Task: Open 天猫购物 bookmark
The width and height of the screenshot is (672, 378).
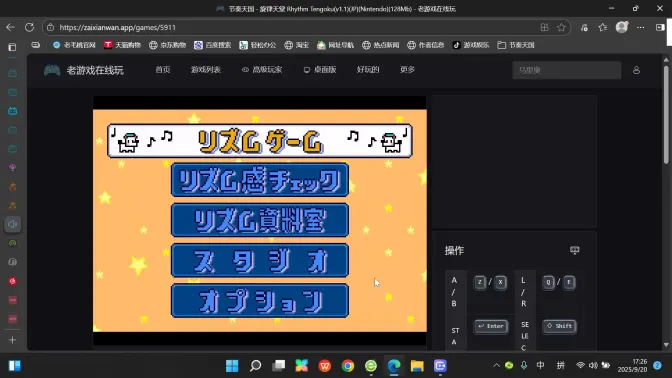Action: 123,45
